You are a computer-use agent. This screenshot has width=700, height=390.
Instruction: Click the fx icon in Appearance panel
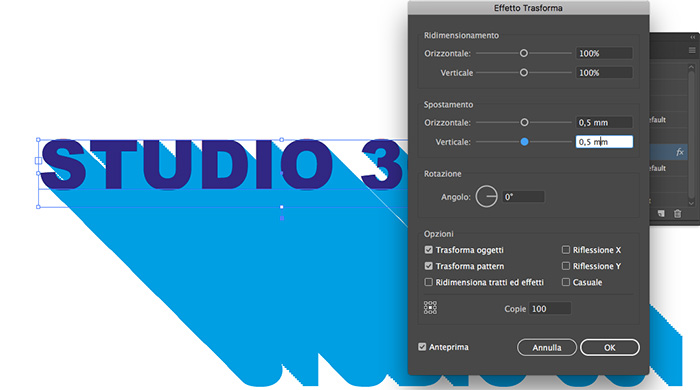[679, 152]
